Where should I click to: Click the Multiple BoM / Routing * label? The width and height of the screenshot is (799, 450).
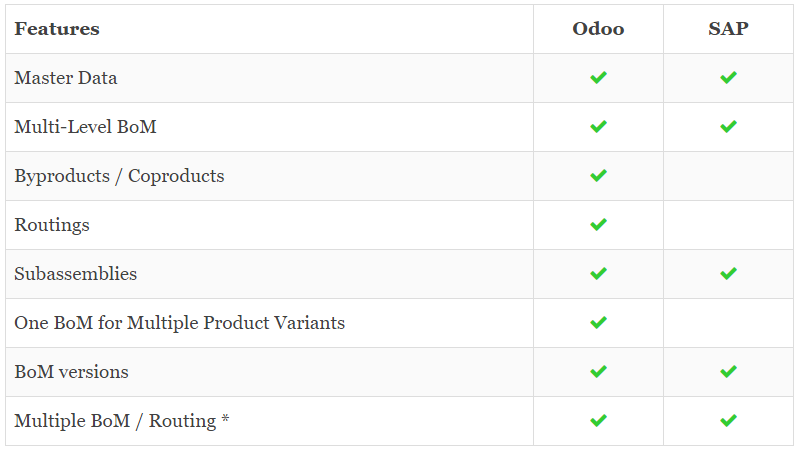point(122,421)
